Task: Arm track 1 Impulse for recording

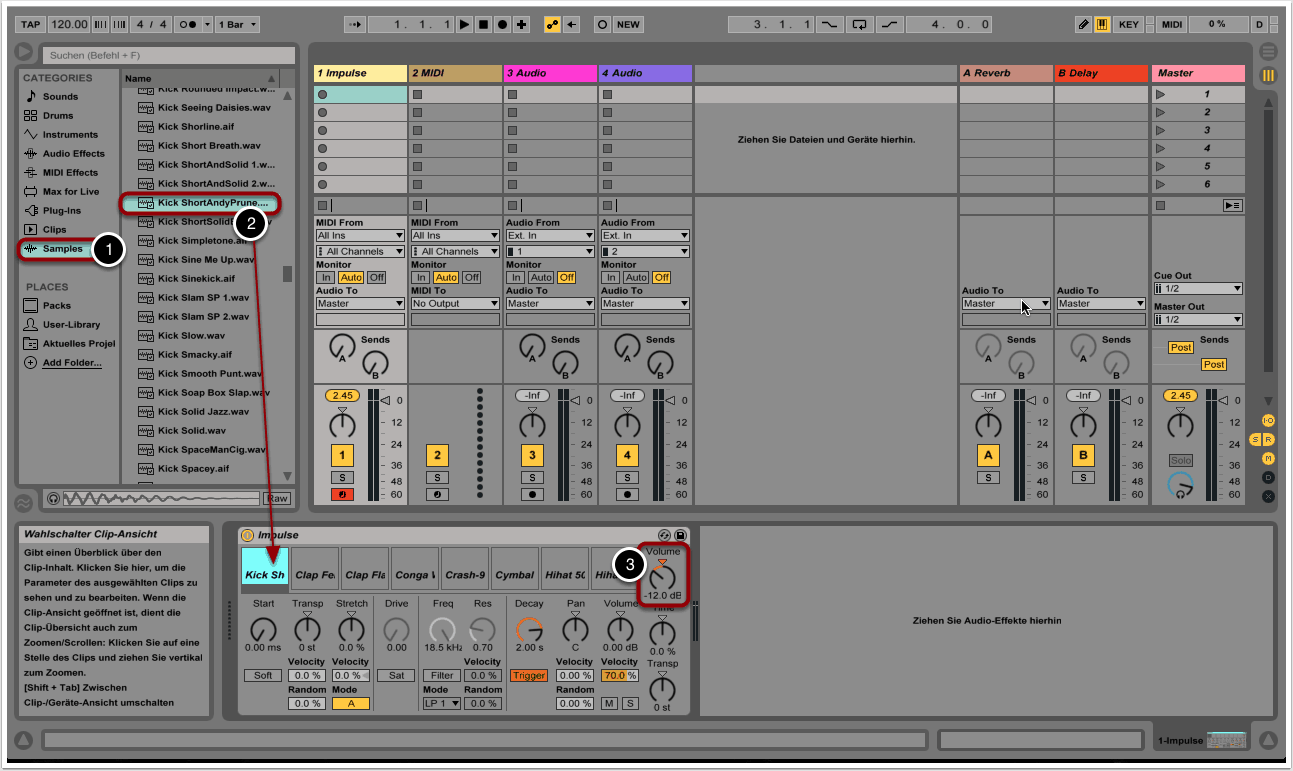Action: tap(342, 494)
